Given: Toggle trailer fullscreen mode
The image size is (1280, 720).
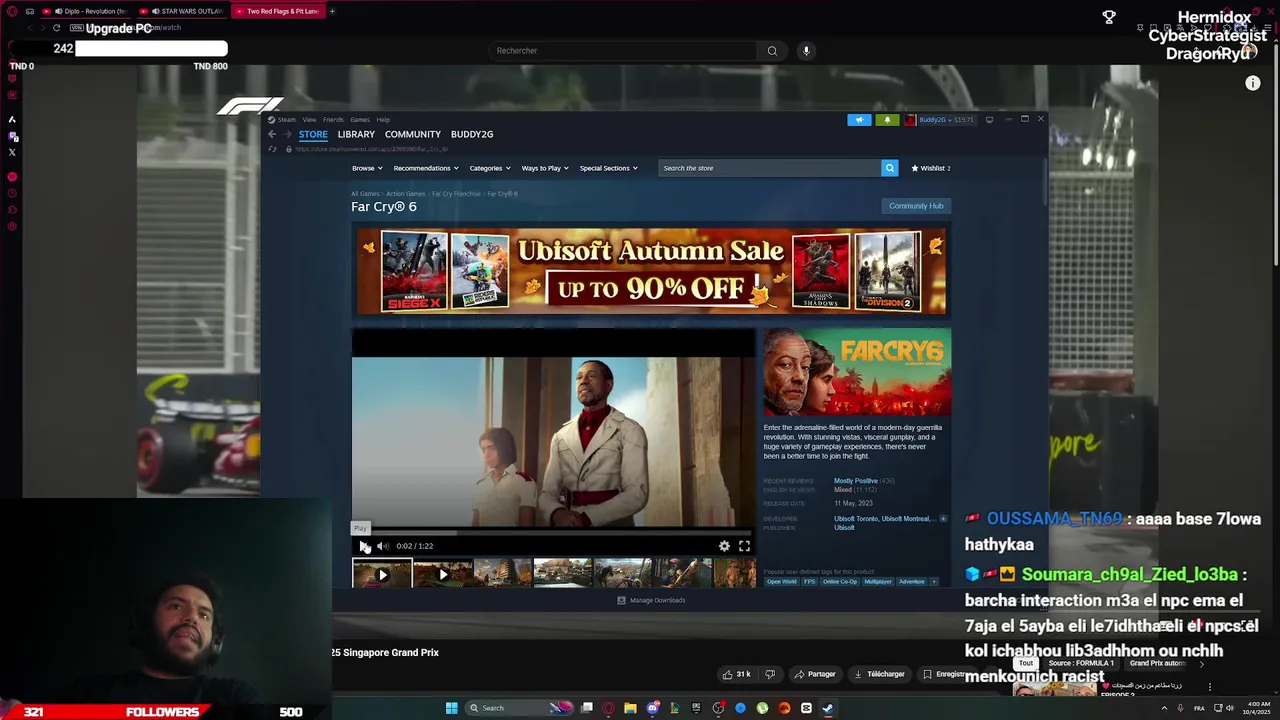Looking at the screenshot, I should [744, 546].
